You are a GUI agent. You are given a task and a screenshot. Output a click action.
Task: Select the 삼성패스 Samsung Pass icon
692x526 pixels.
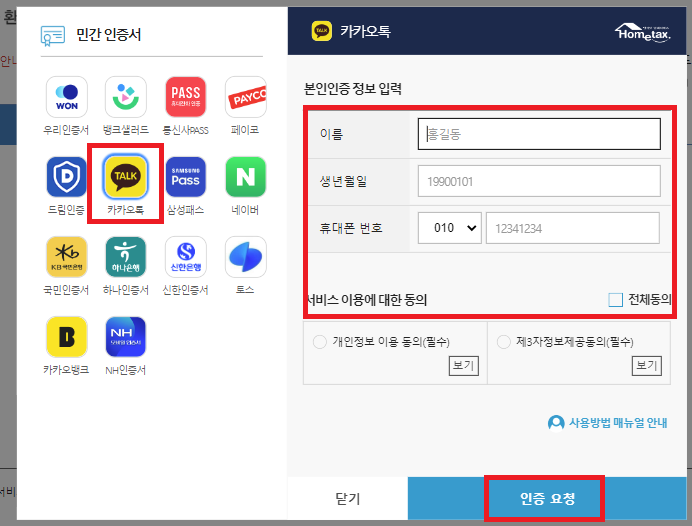(x=185, y=177)
